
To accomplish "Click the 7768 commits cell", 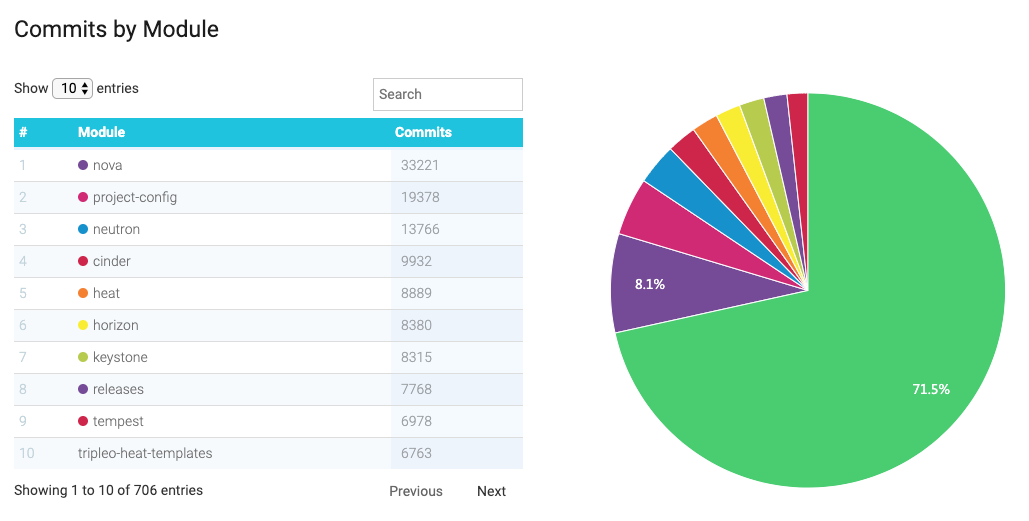I will [457, 389].
